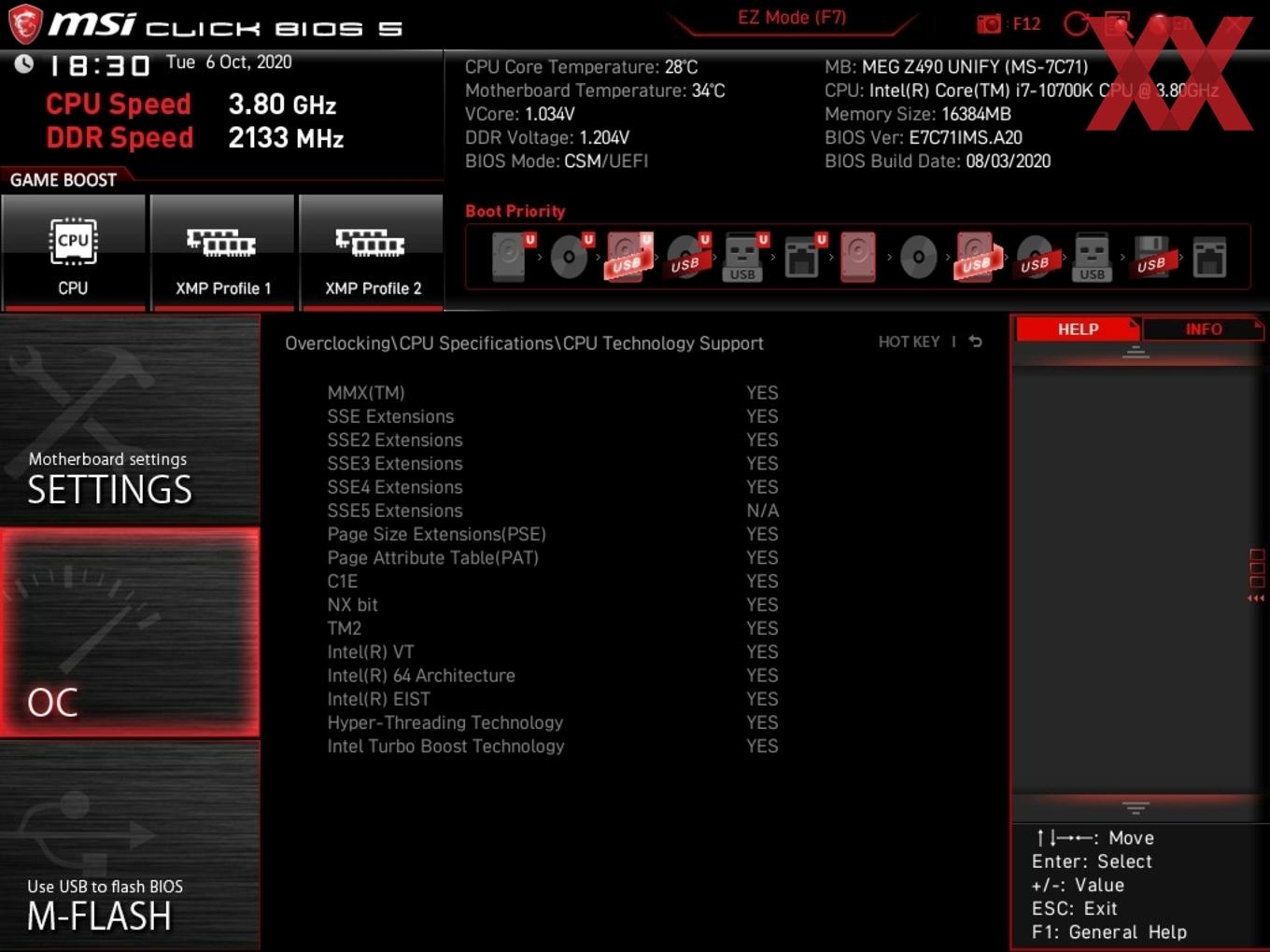Click the Boot Priority heading

click(x=515, y=211)
